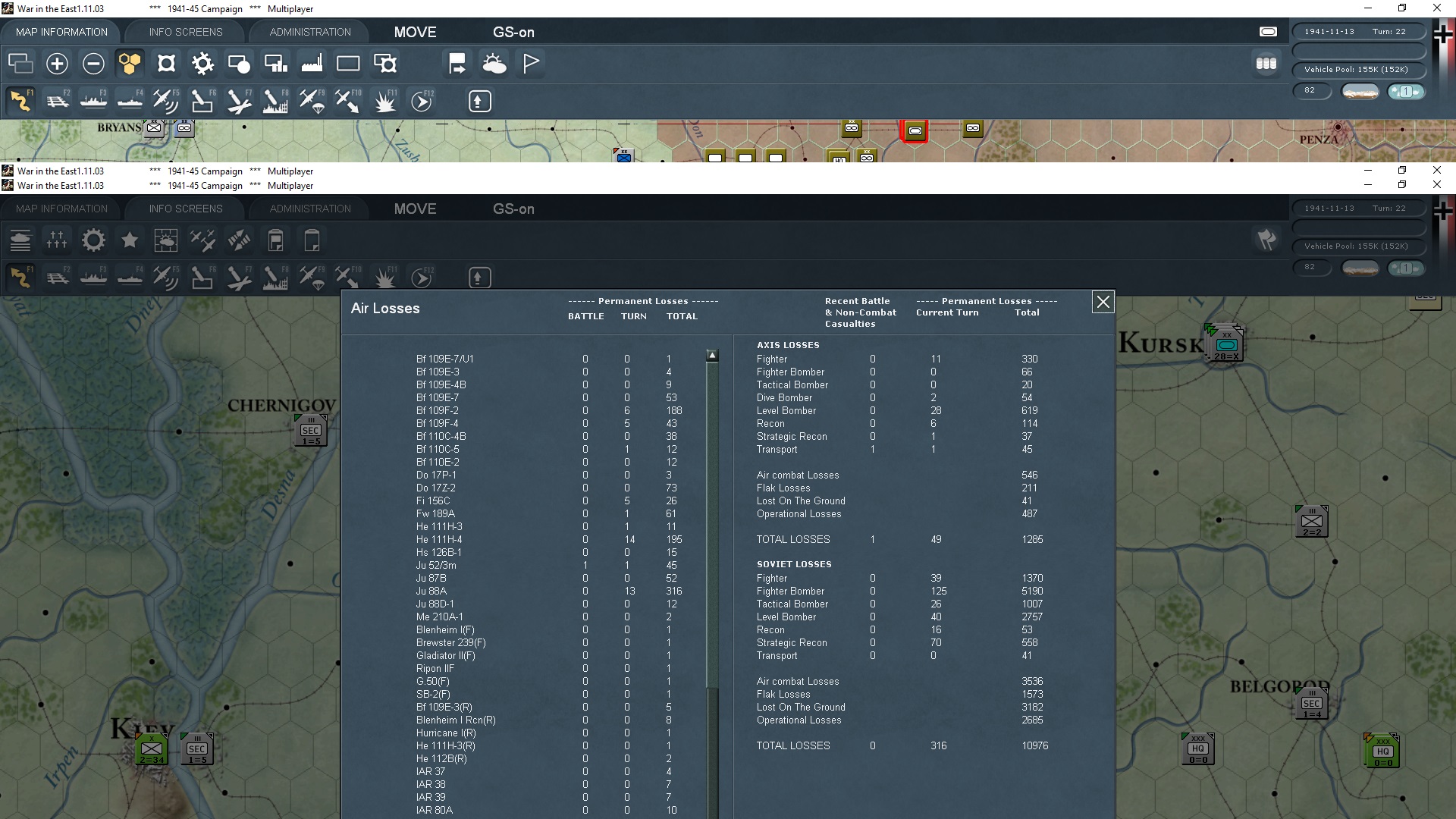Select the F9 air transport mode
1456x819 pixels.
311,101
